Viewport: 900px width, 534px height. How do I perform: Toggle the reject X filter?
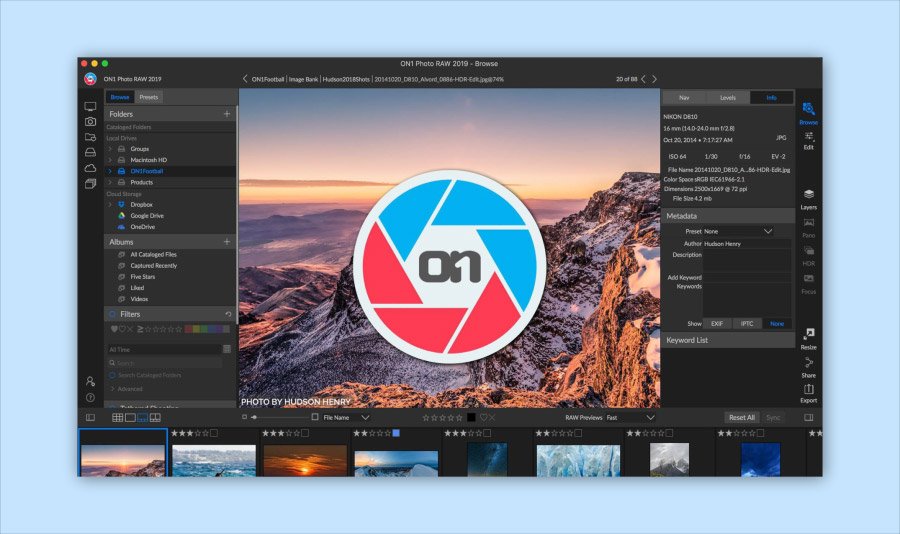(x=130, y=329)
